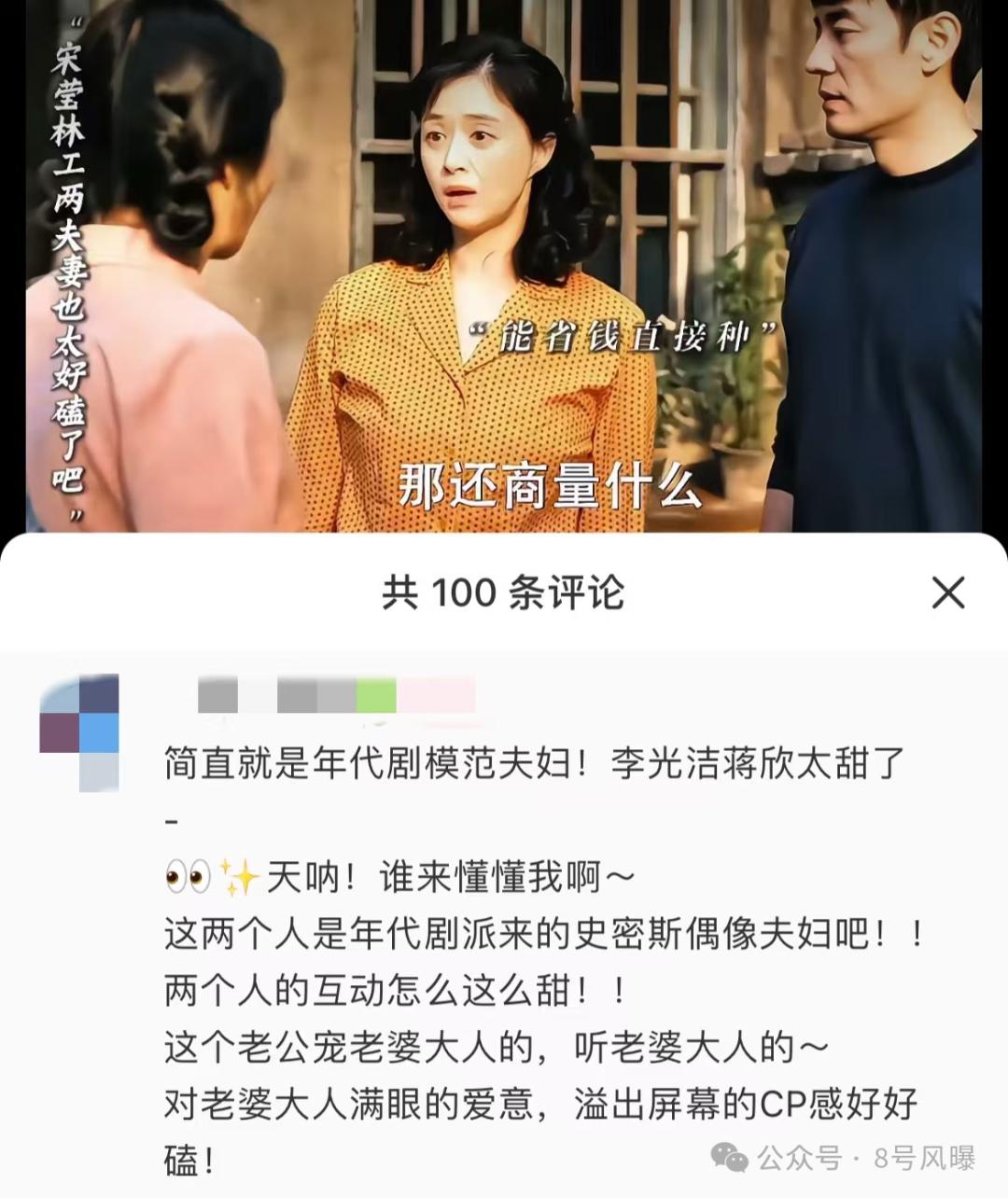Select the comment line 史密斯偶像夫妇吧
1008x1198 pixels.
click(544, 934)
